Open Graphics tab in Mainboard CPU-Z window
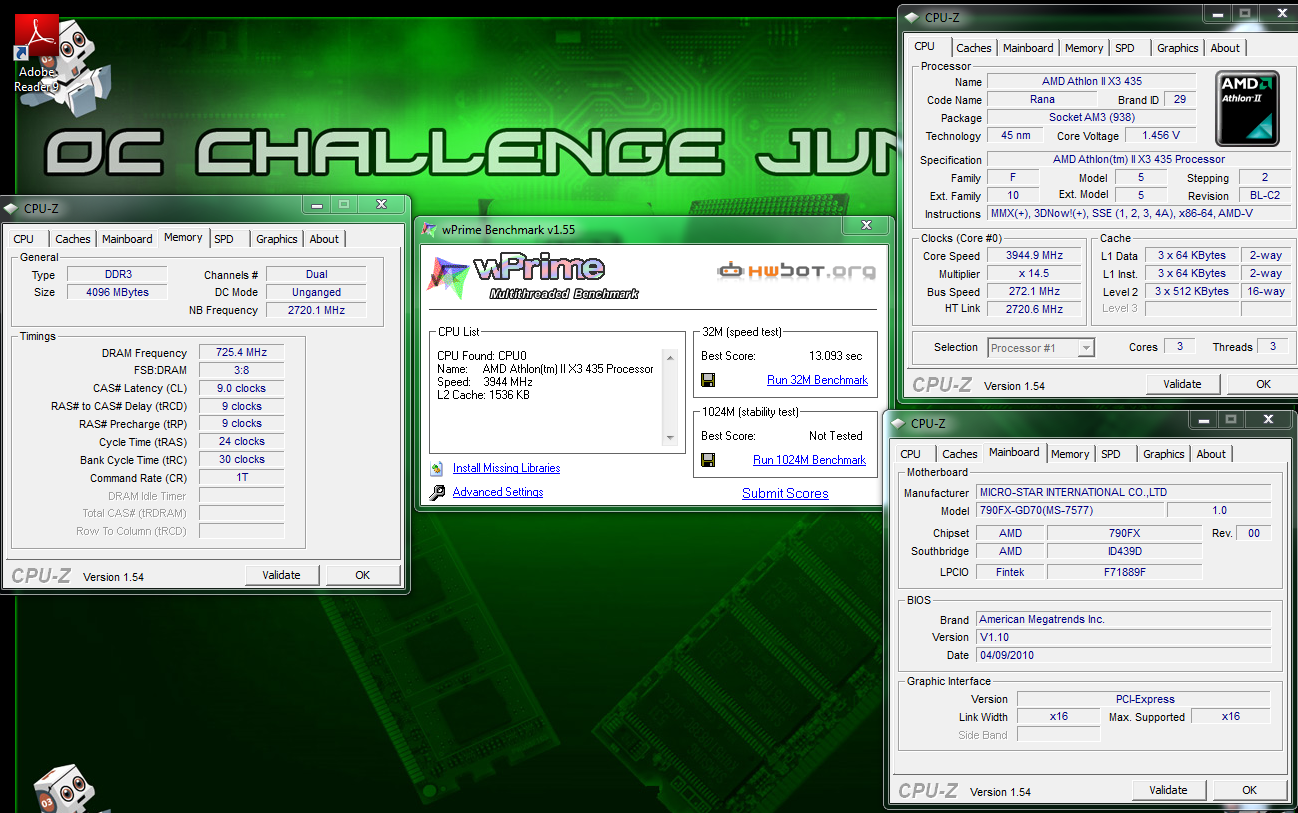 [1164, 454]
